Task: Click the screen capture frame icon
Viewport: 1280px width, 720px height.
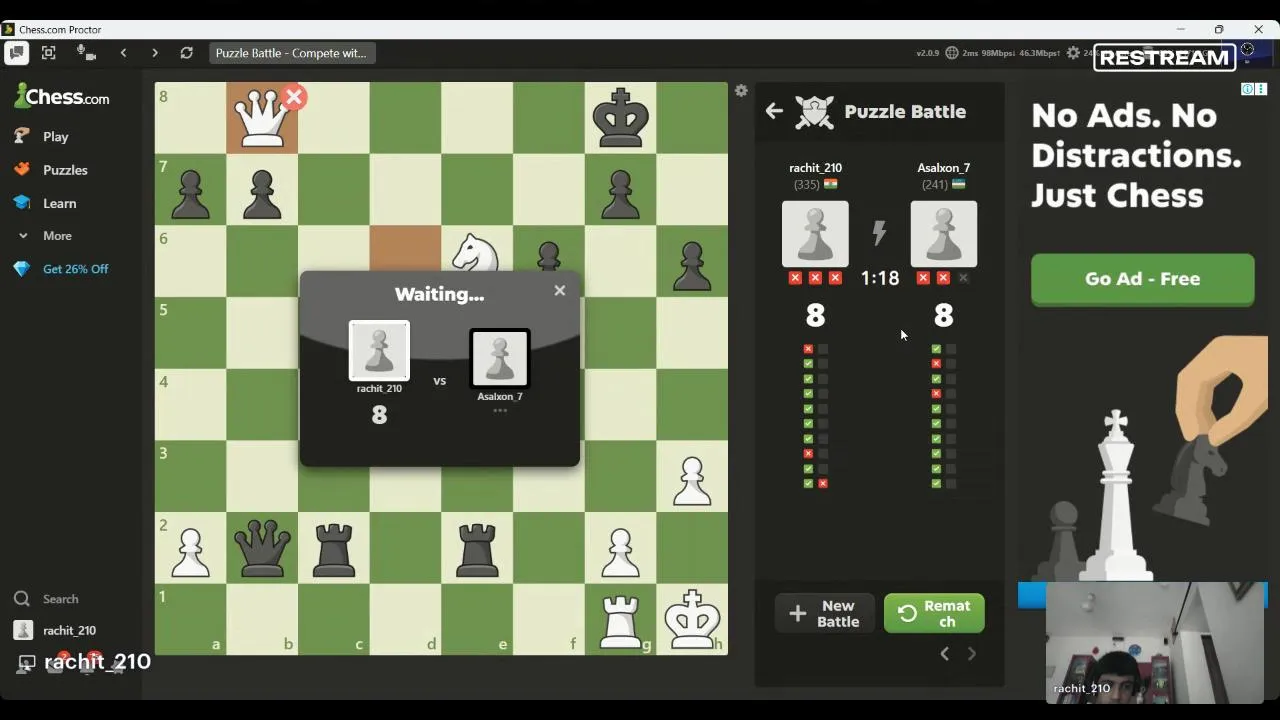Action: click(x=48, y=53)
